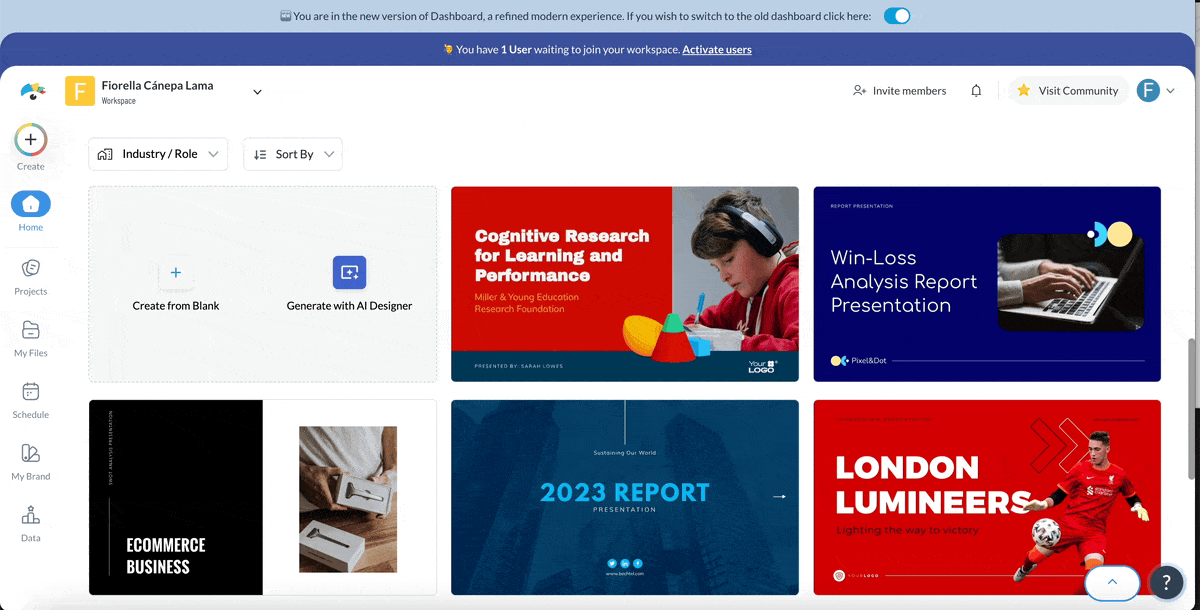Open the London Lumineers template thumbnail

987,497
